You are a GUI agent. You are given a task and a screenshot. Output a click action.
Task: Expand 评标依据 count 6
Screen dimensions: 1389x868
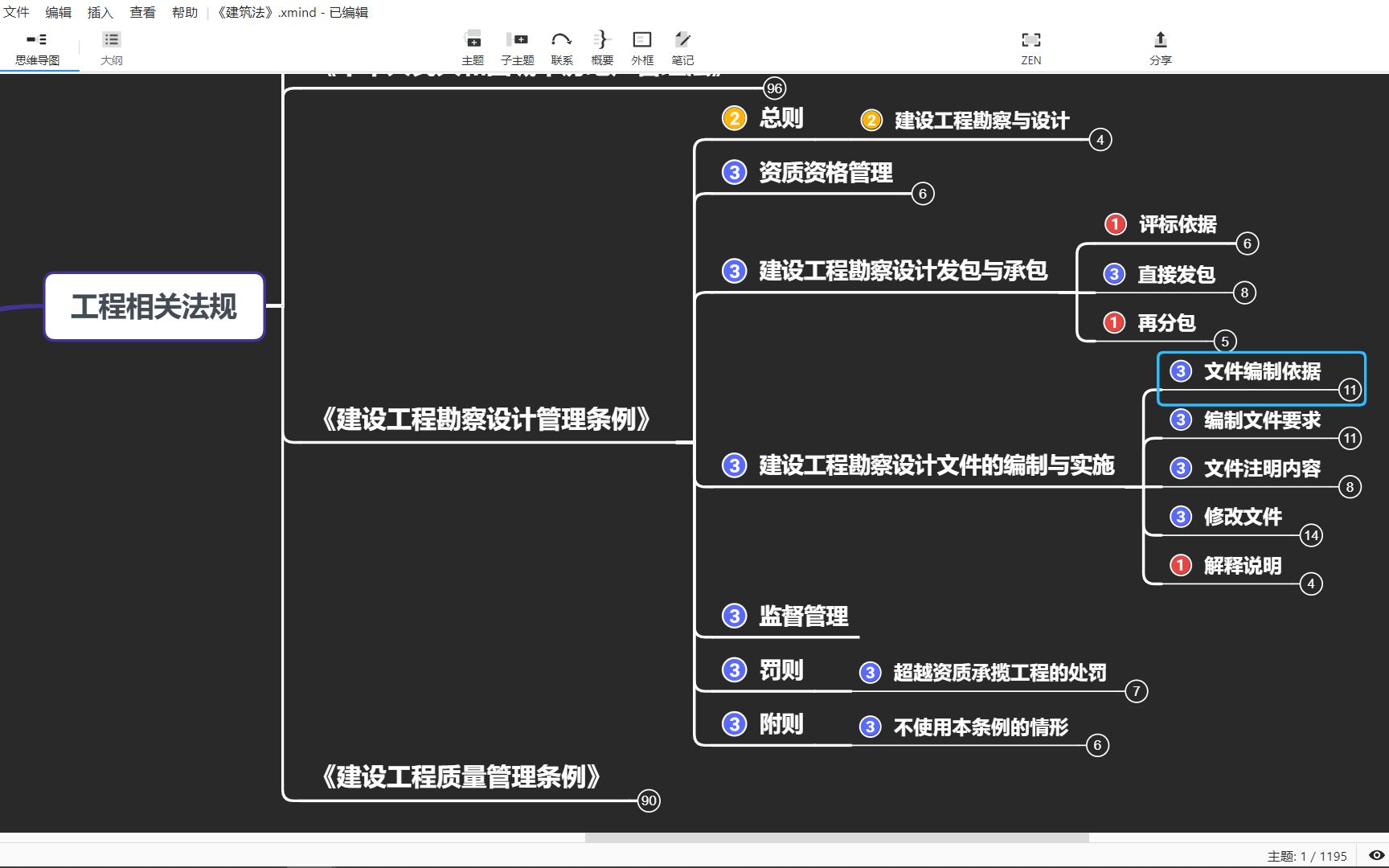click(x=1248, y=244)
